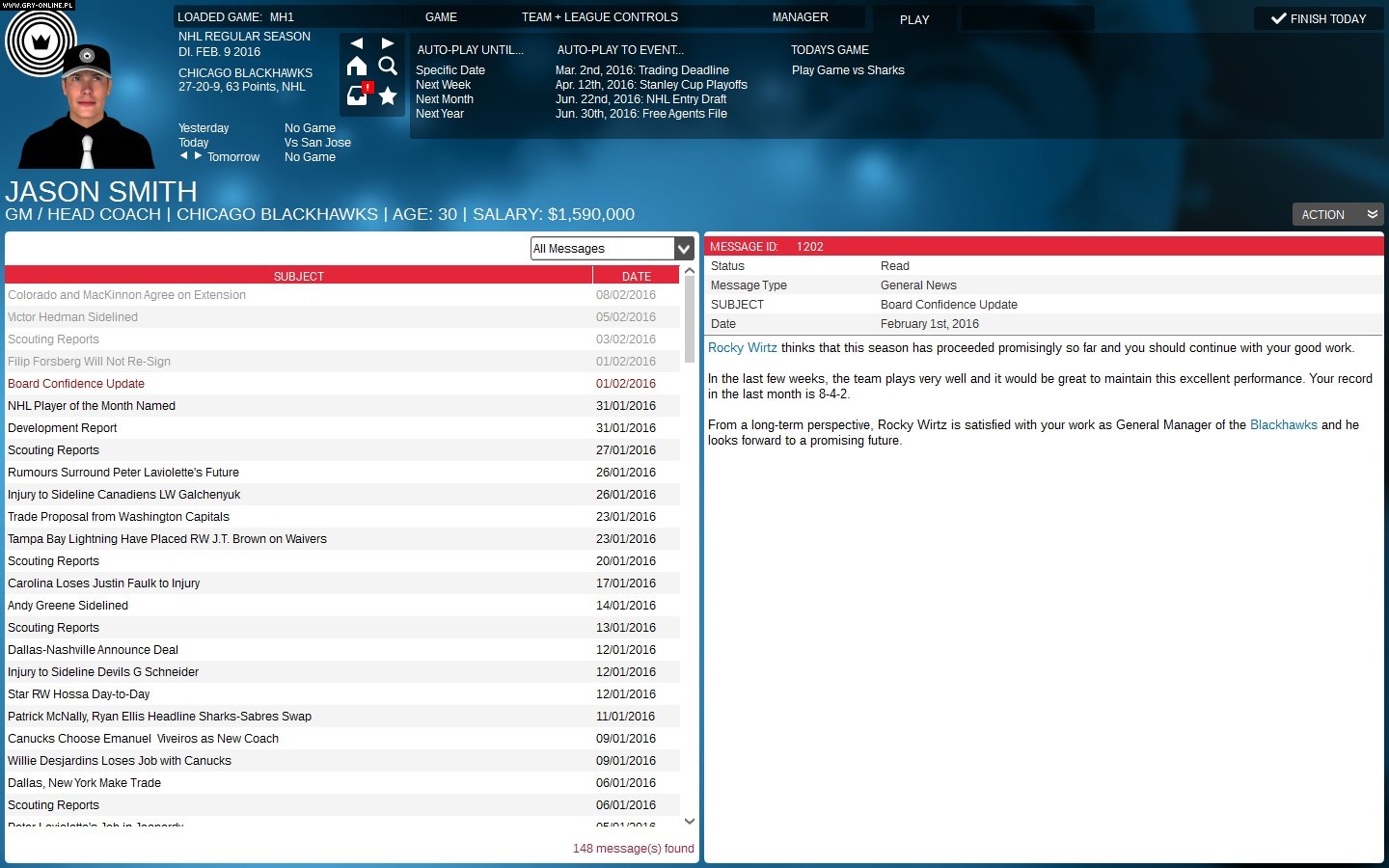Open the MANAGER menu
Viewport: 1389px width, 868px height.
click(x=800, y=17)
